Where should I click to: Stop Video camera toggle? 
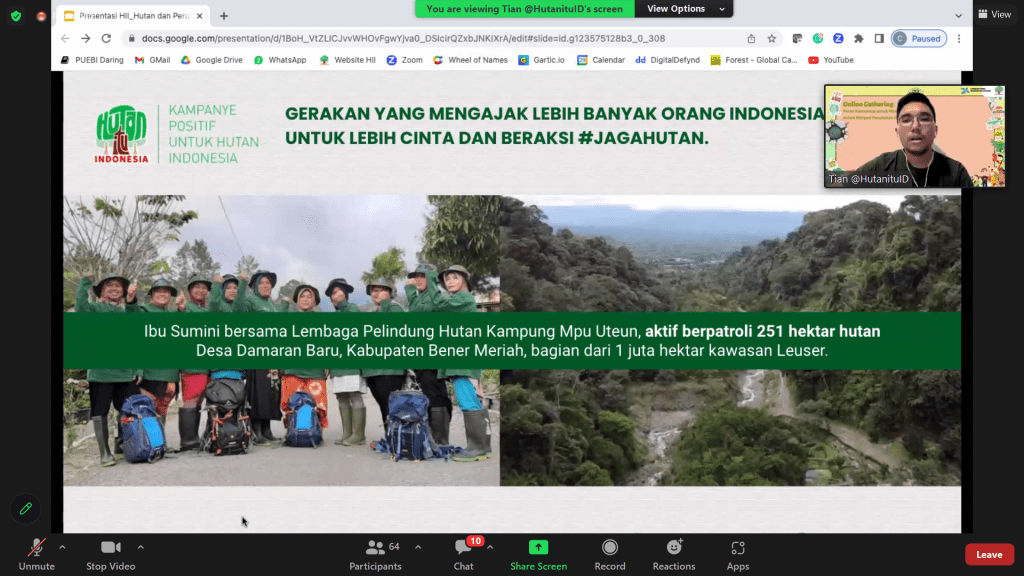110,554
